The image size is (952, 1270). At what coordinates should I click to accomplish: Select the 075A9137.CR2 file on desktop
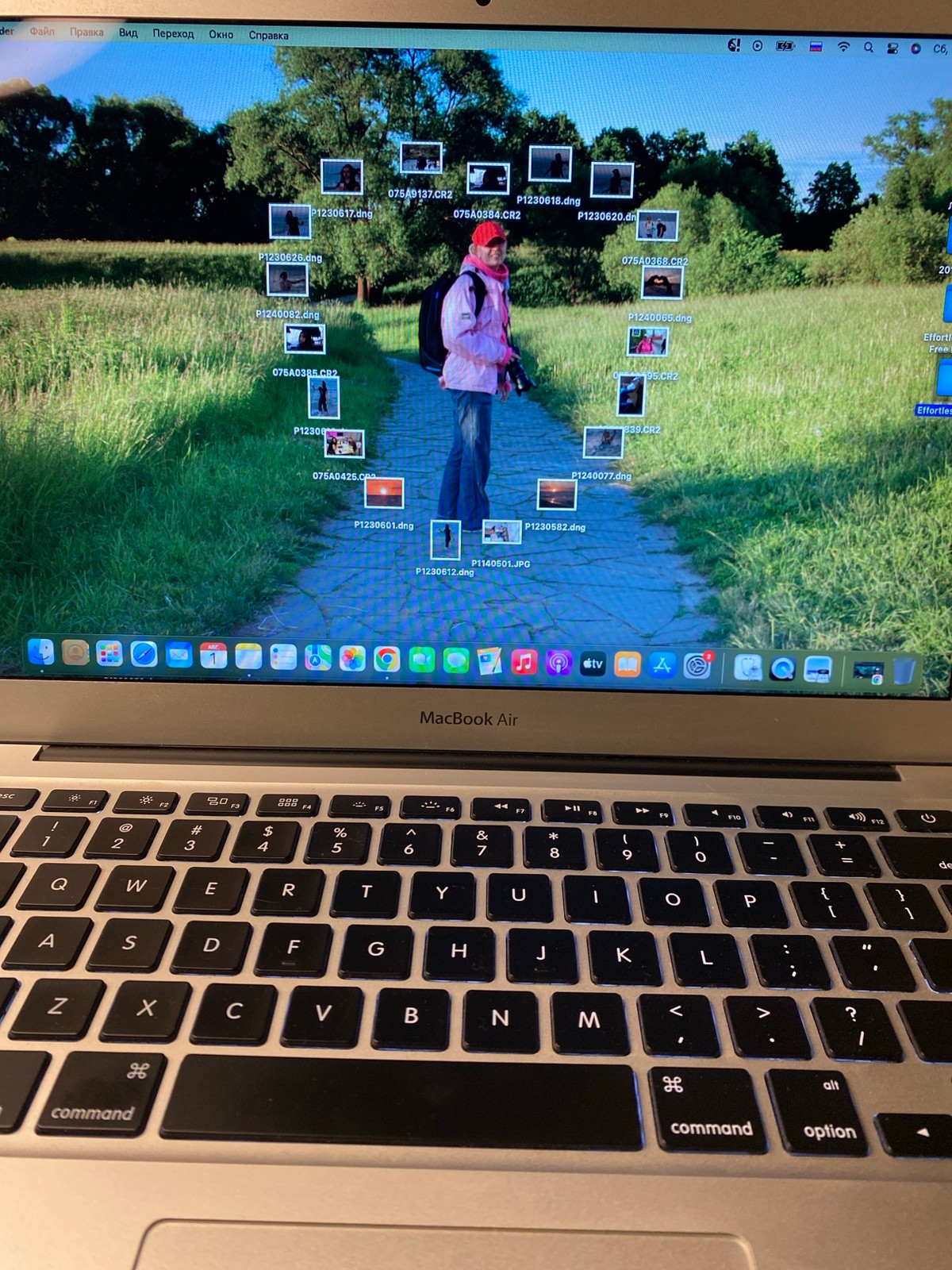tap(420, 157)
